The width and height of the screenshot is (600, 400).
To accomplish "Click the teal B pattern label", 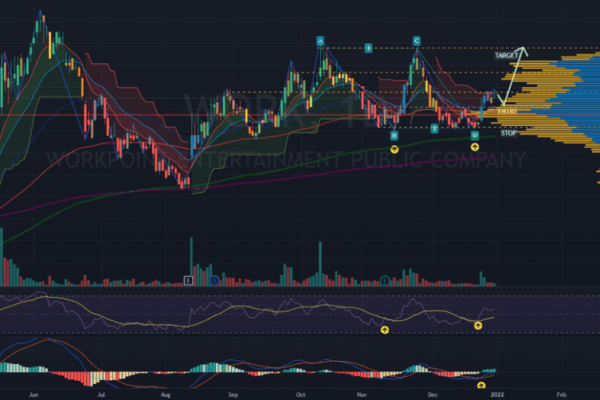I will tap(394, 136).
